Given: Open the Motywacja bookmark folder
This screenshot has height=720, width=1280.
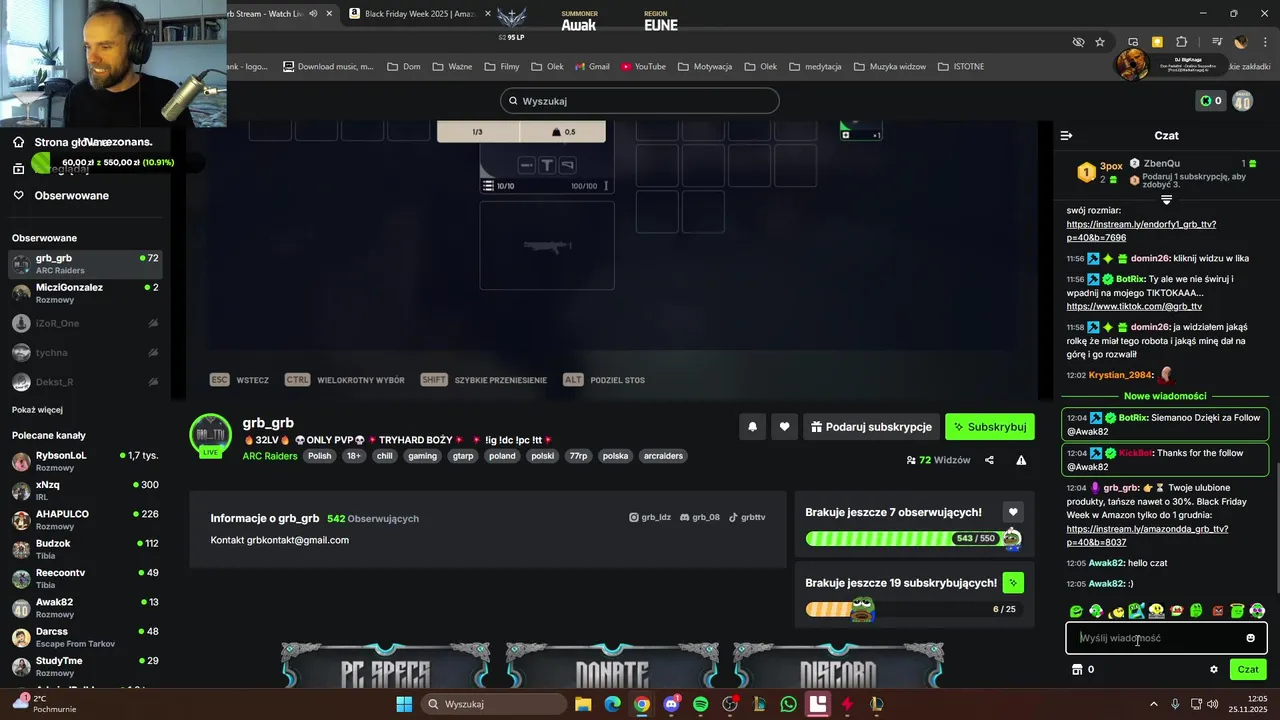Looking at the screenshot, I should coord(705,67).
